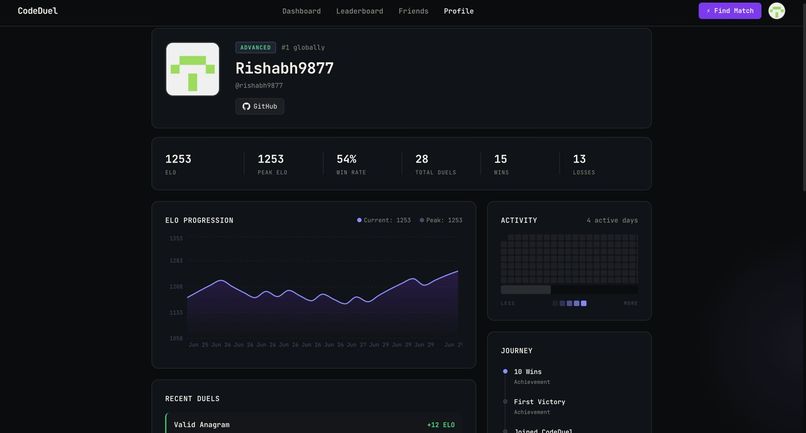Click the CodeDuel logo
This screenshot has height=433, width=806.
[x=38, y=11]
